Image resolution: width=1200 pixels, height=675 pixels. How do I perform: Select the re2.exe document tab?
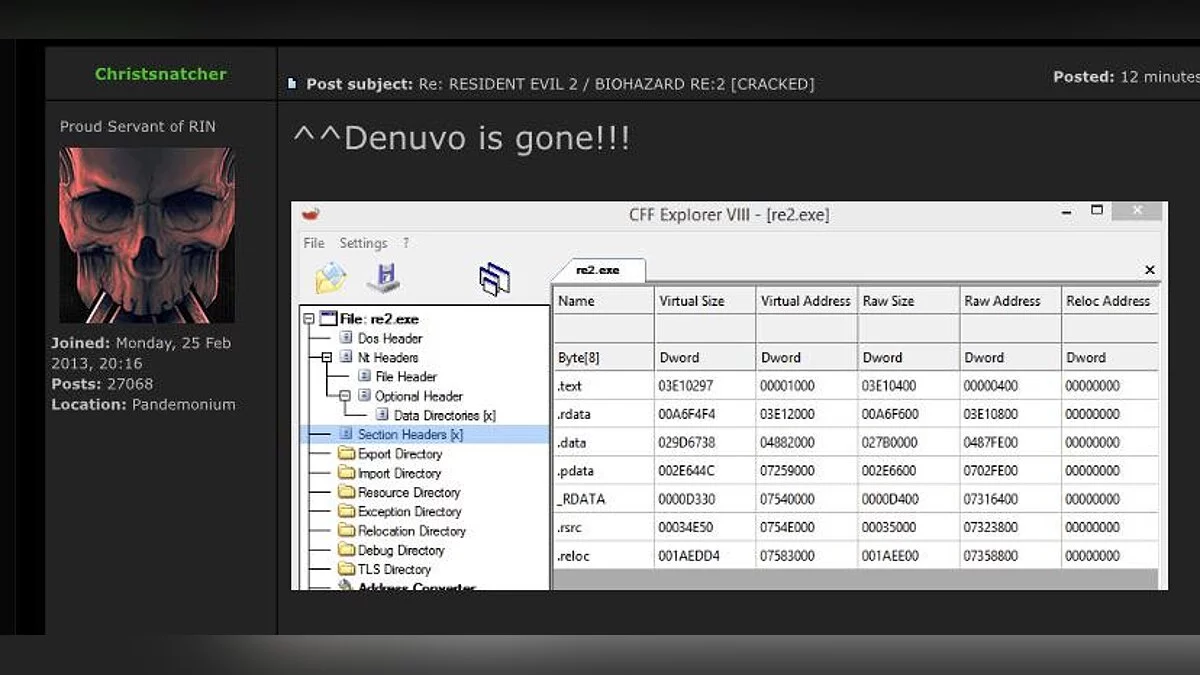point(598,270)
